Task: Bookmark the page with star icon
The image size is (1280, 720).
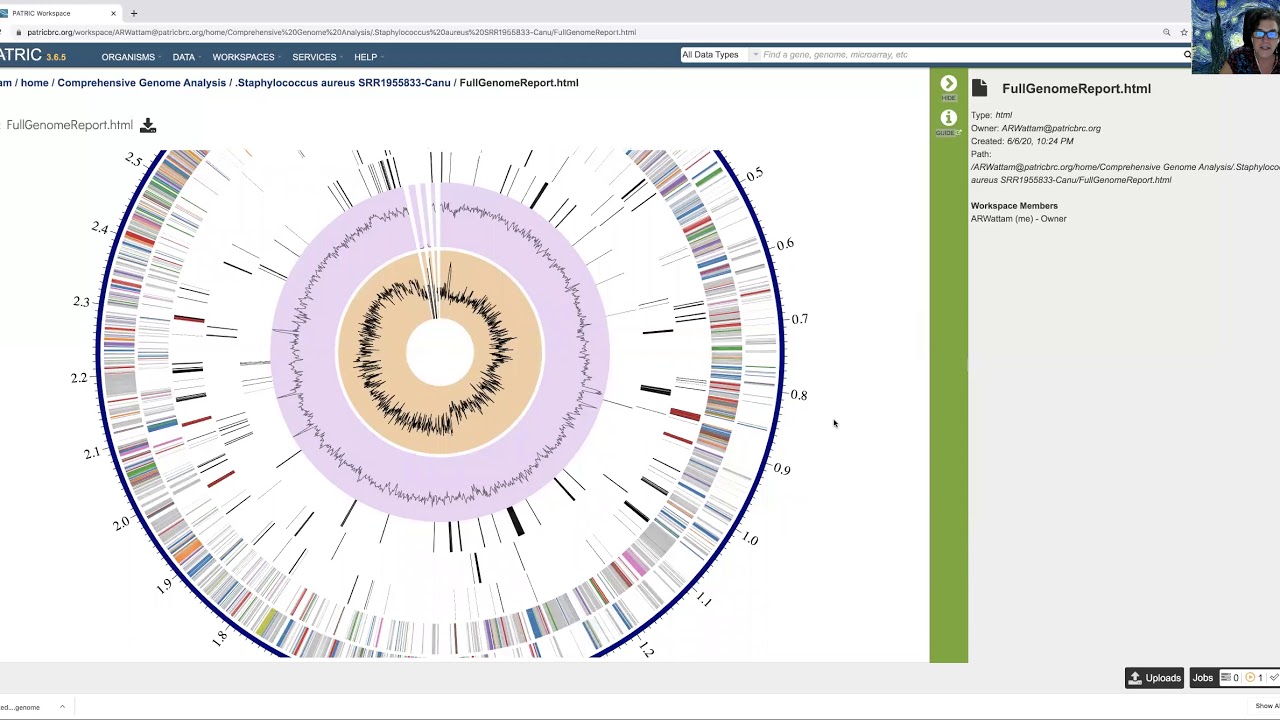Action: click(x=1184, y=32)
